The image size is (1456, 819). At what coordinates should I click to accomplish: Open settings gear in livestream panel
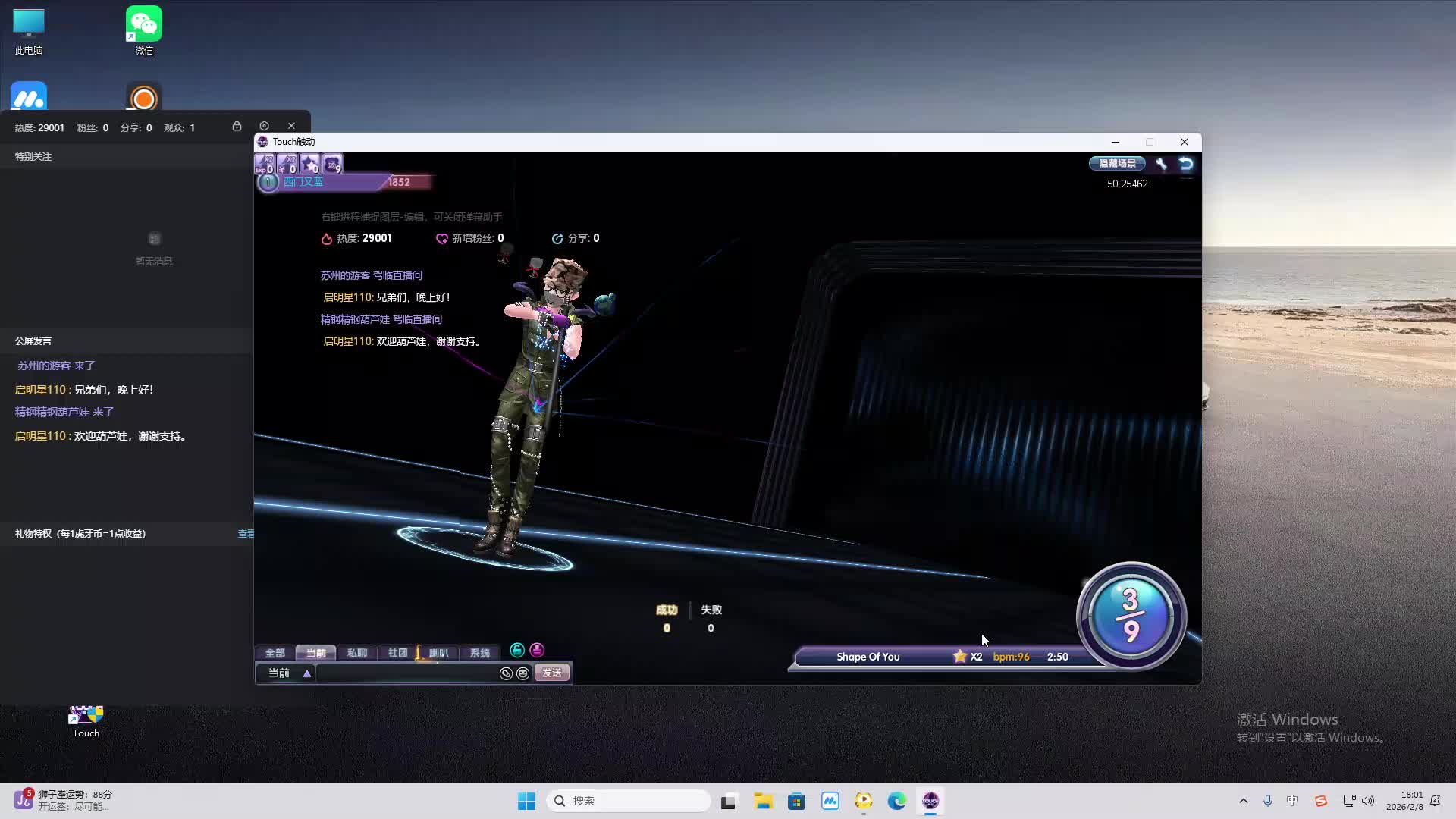(x=264, y=126)
